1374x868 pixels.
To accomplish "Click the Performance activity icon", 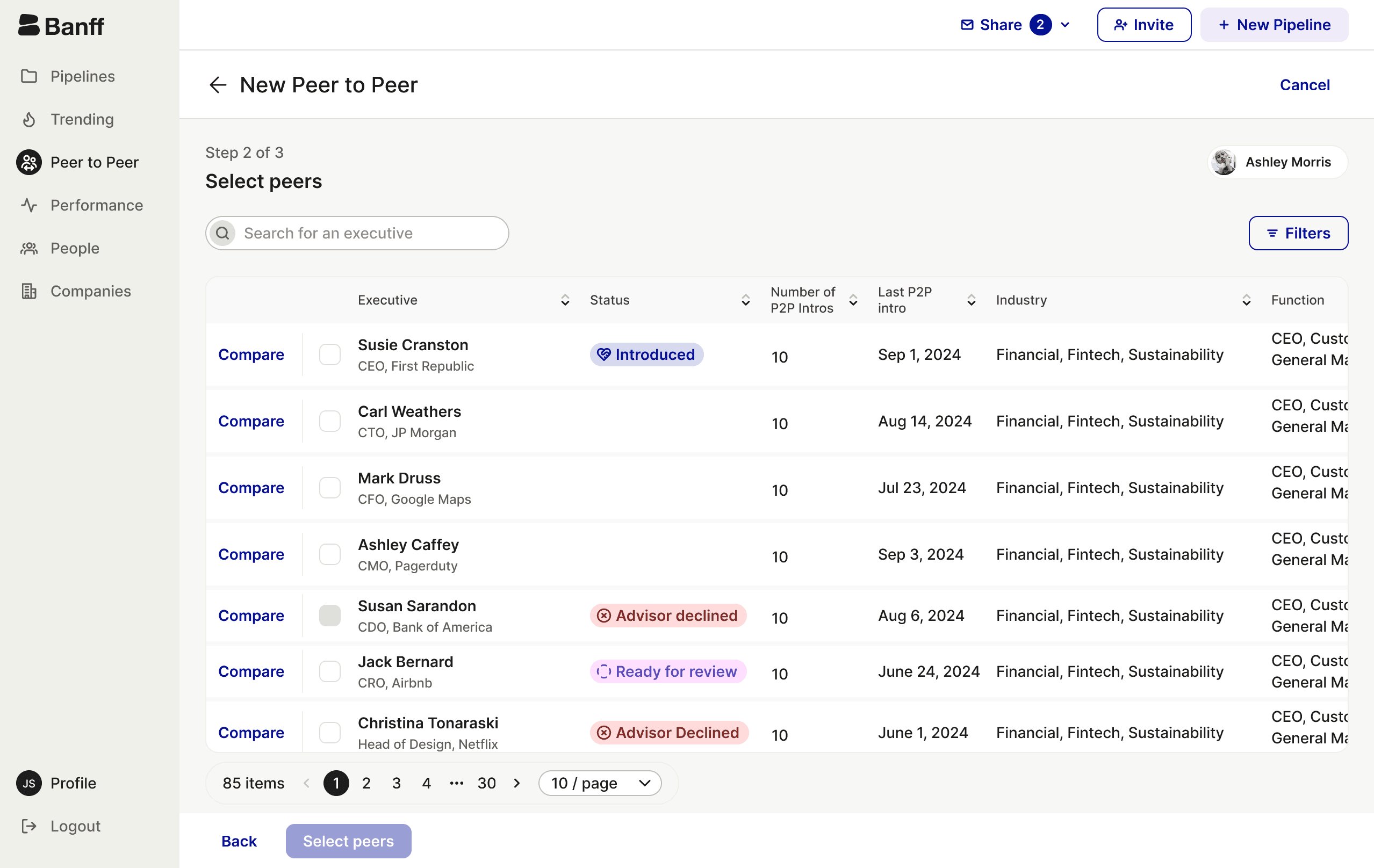I will point(29,205).
